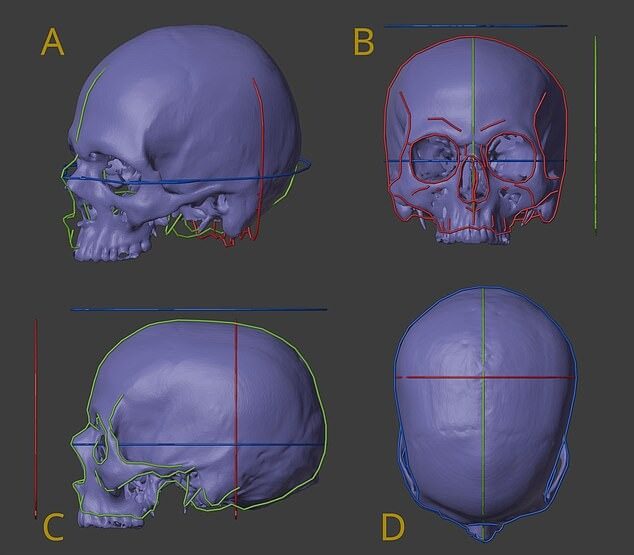The height and width of the screenshot is (555, 634).
Task: Click the long blue line above side profile skull
Action: 200,310
